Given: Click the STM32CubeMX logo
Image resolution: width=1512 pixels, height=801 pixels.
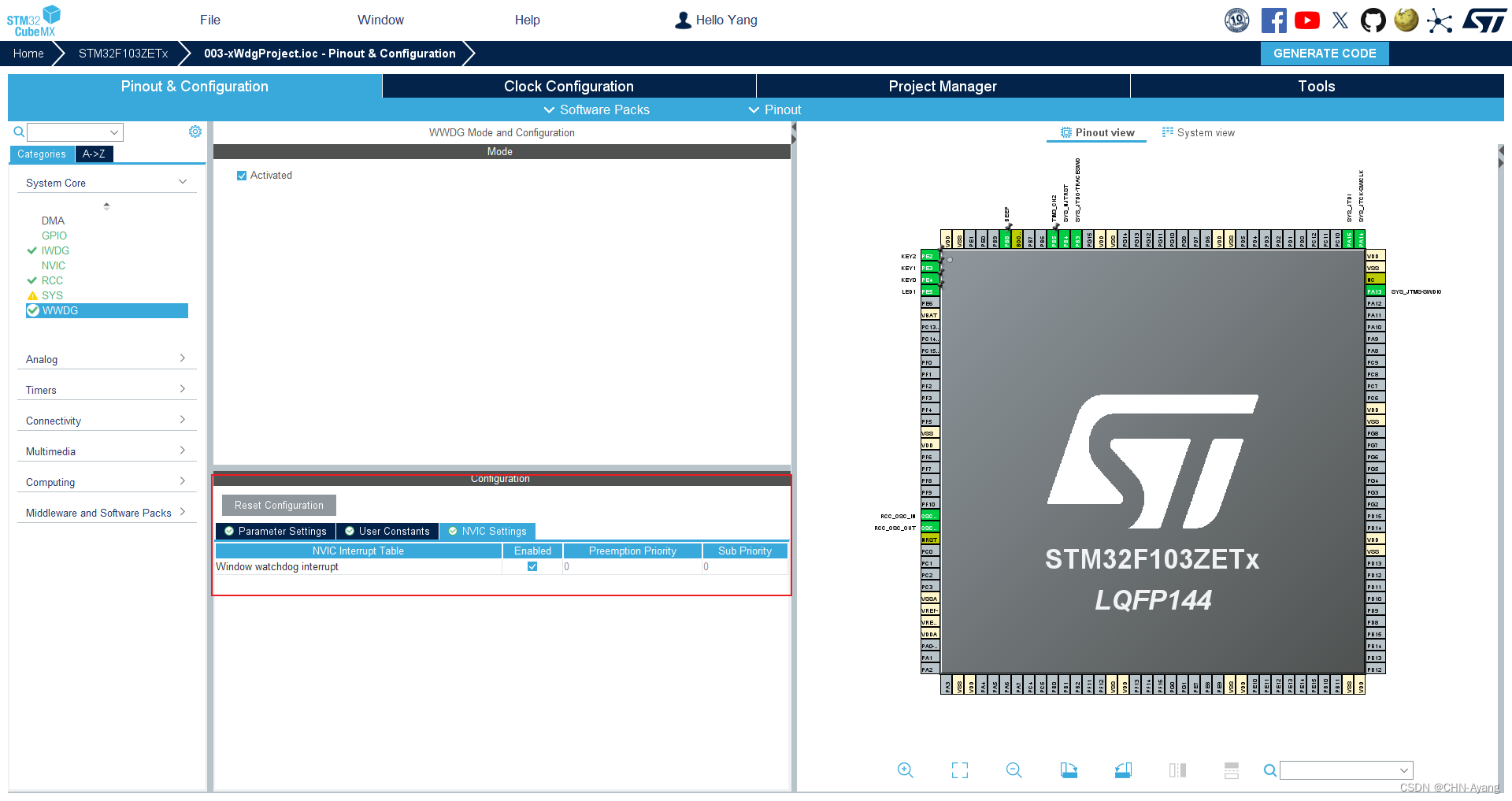Looking at the screenshot, I should [34, 20].
